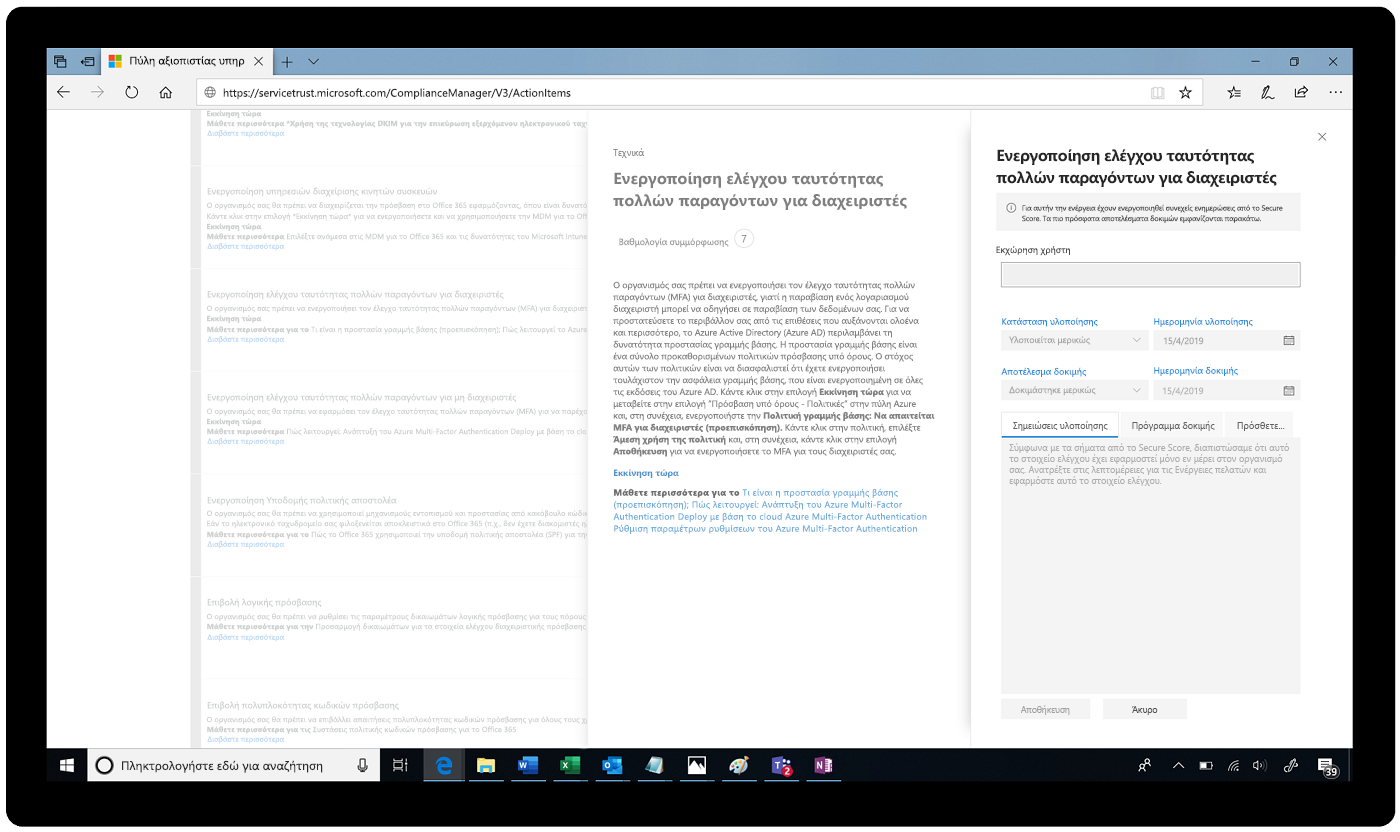
Task: Open the Αποτέλεσμα δοκιμής dropdown
Action: (x=1073, y=390)
